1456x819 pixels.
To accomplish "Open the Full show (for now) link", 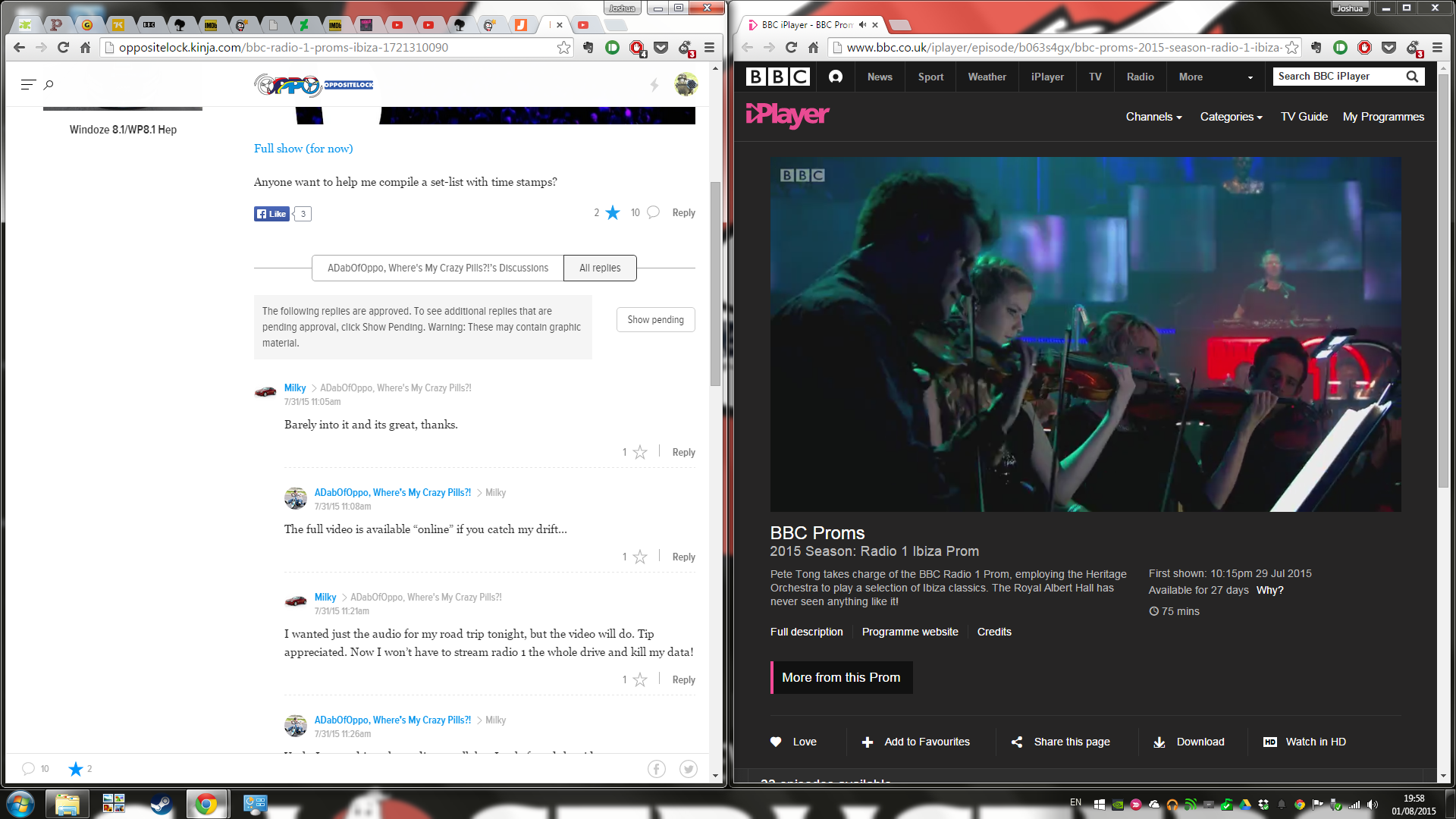I will [303, 149].
